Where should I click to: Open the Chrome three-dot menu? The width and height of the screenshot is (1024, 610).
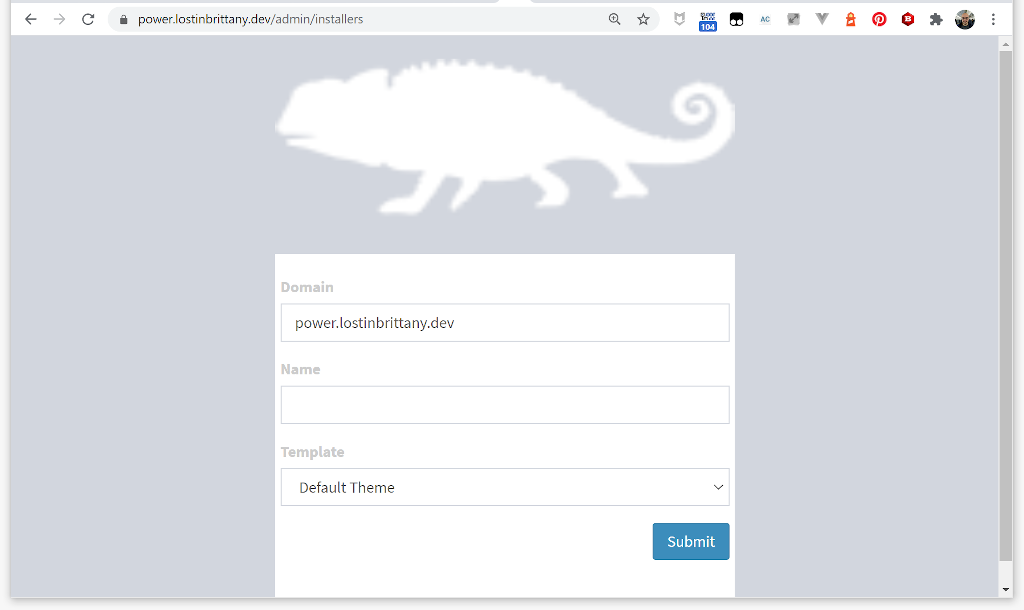click(993, 19)
